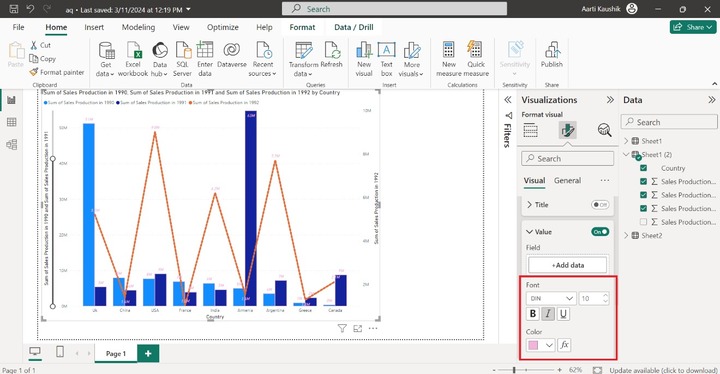Click the +Add data button
This screenshot has height=374, width=720.
tap(568, 265)
